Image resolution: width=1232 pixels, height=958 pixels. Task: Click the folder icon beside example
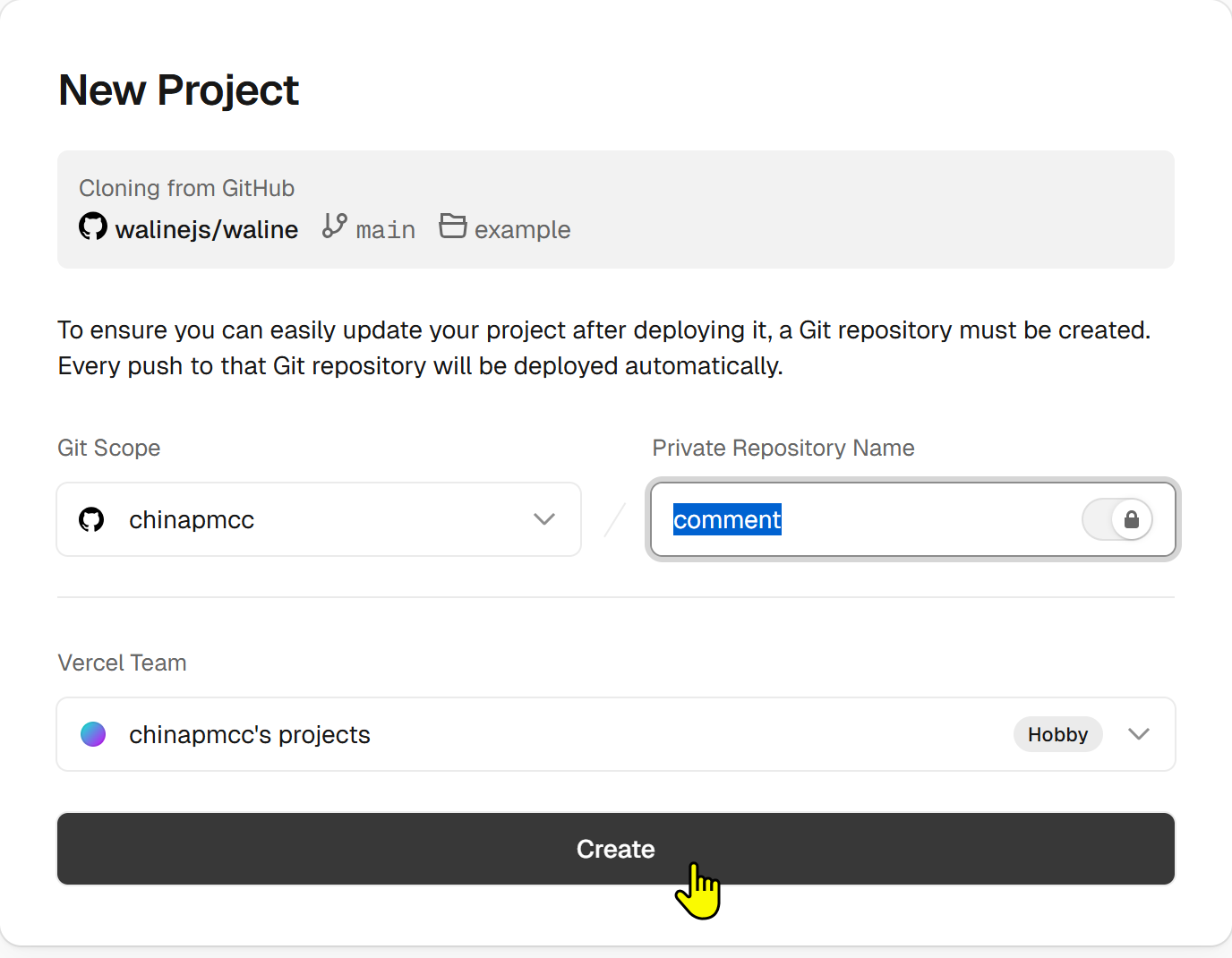tap(452, 226)
